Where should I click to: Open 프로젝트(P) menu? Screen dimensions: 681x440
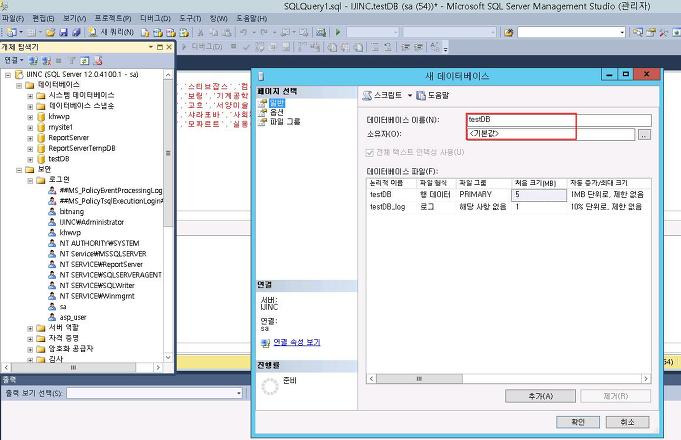[113, 19]
